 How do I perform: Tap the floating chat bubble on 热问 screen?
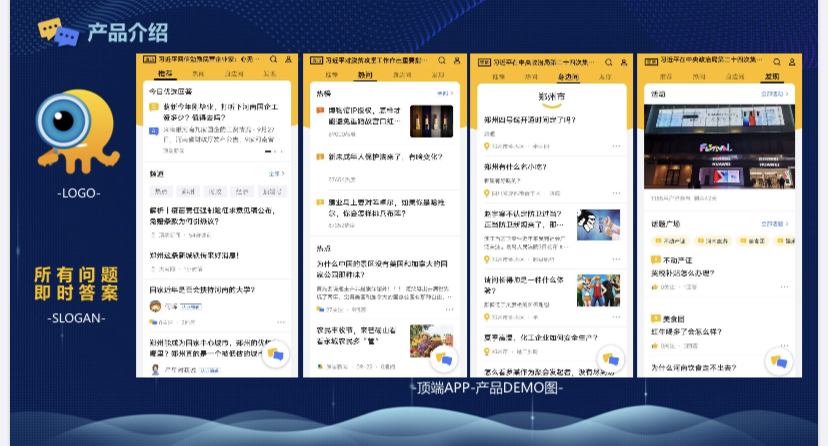[x=444, y=359]
